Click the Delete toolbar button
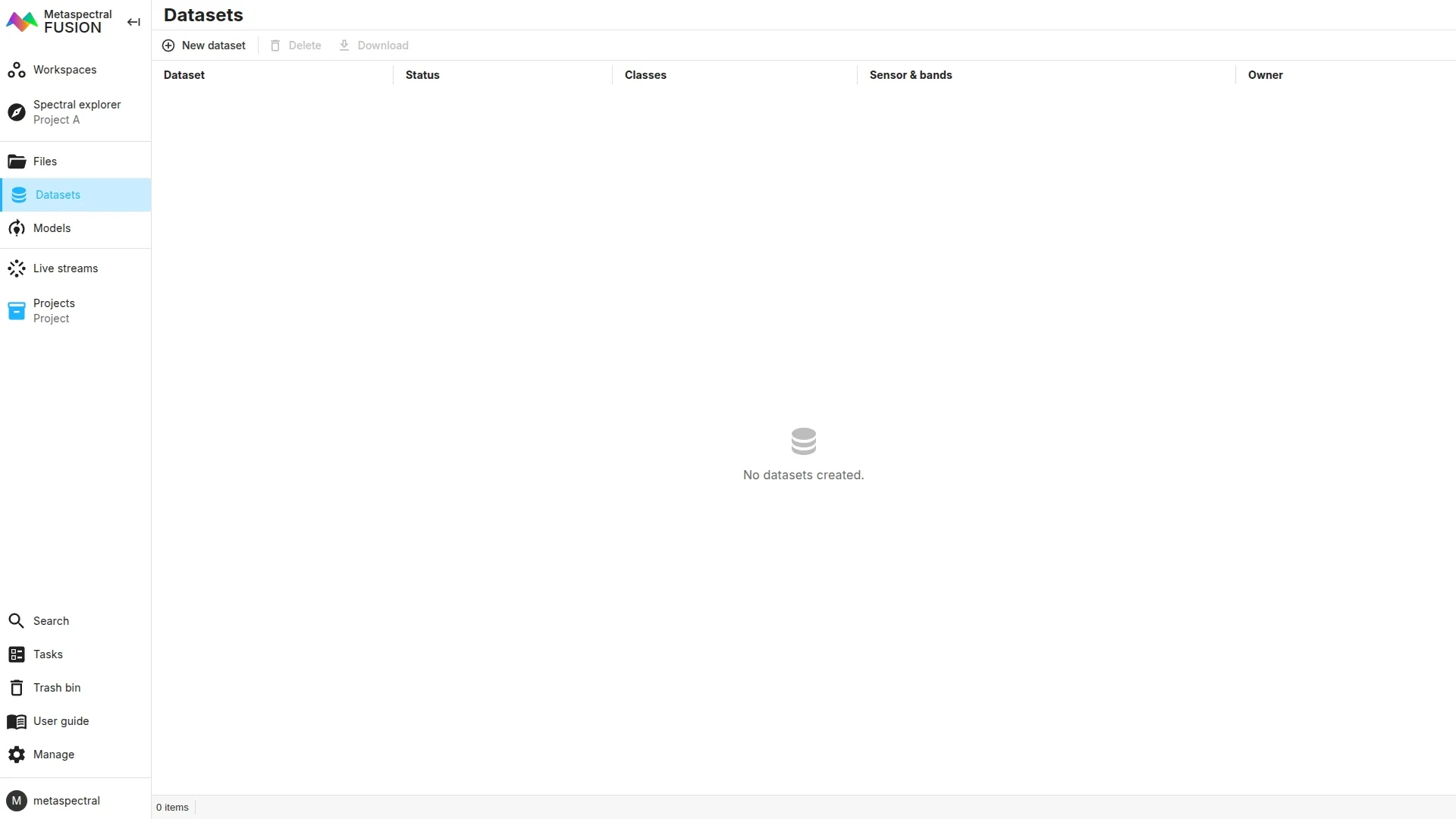Viewport: 1456px width, 819px height. point(296,45)
